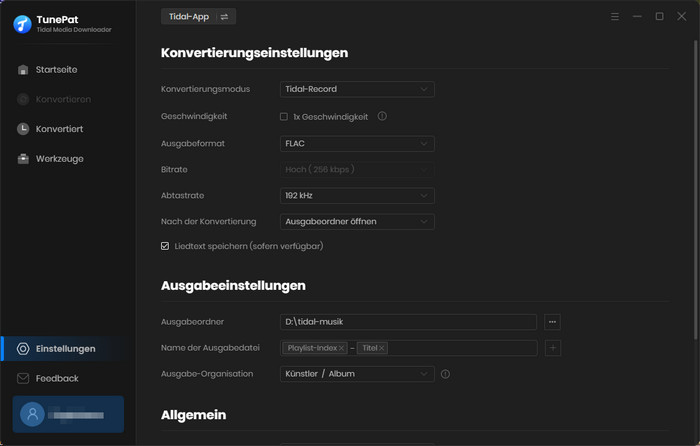
Task: Click the user avatar icon
Action: coord(33,414)
